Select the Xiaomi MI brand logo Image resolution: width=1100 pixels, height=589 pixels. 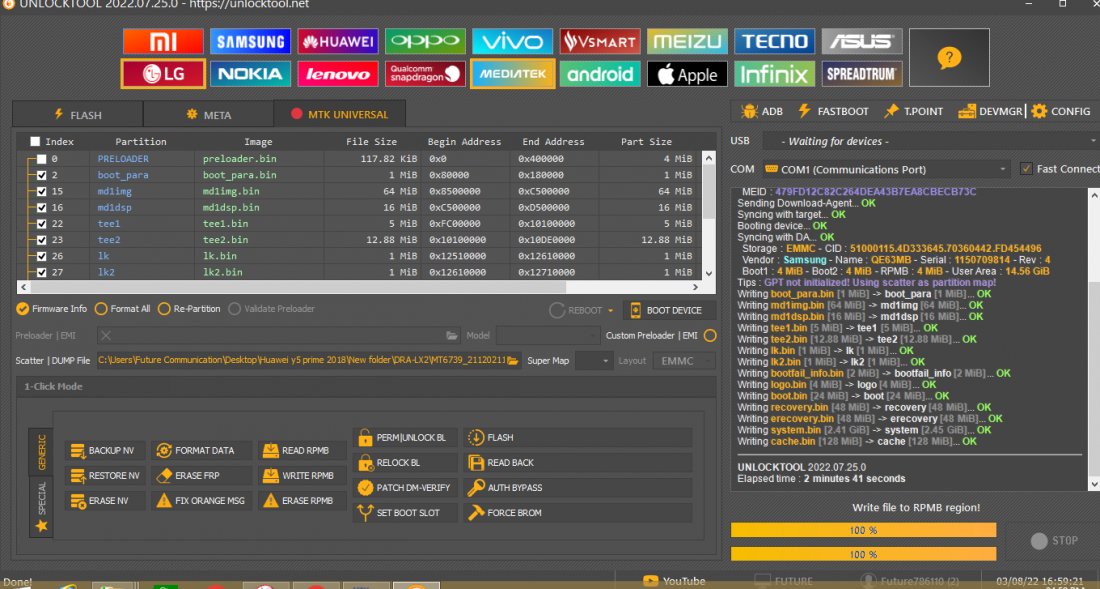[163, 42]
